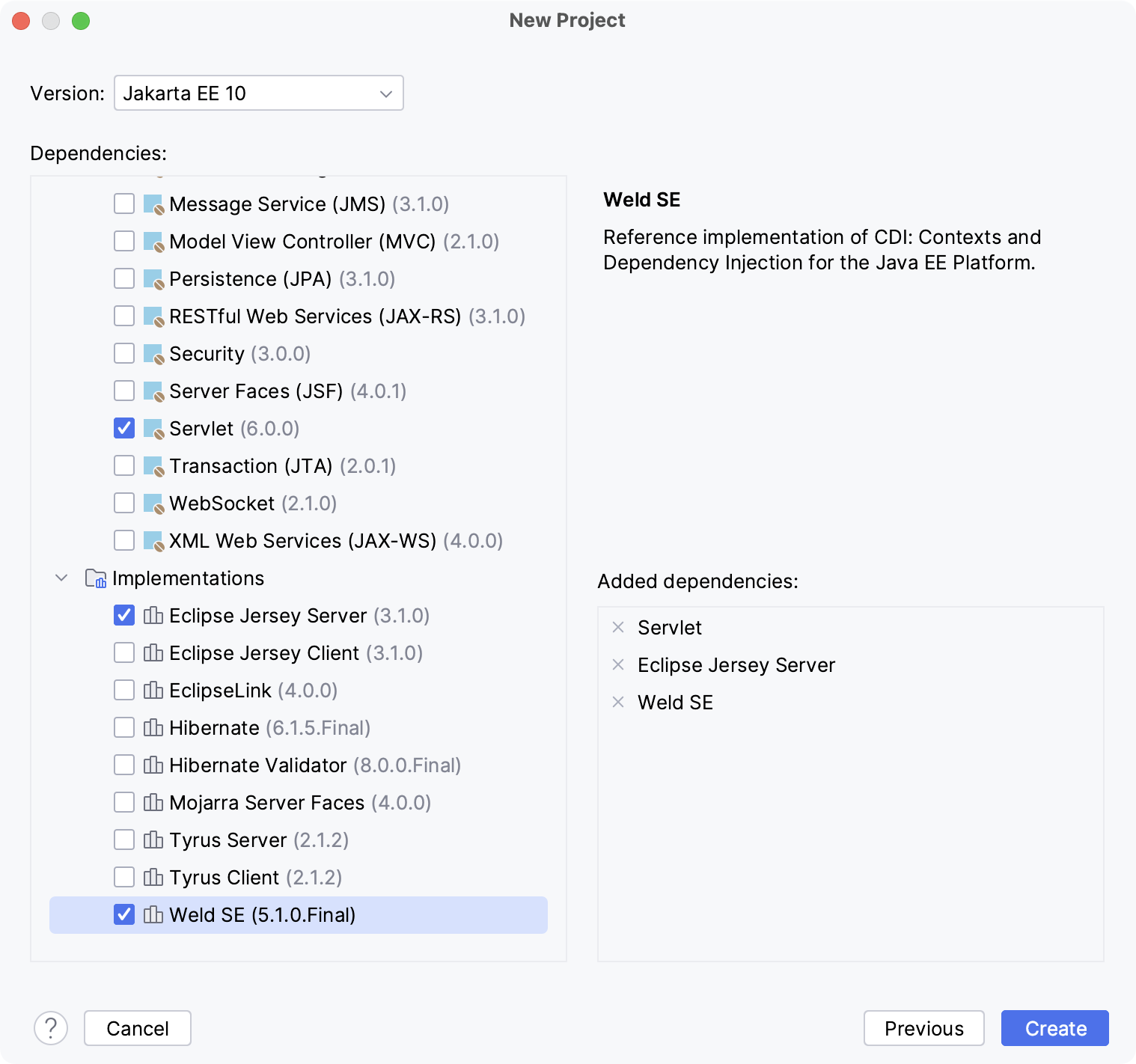Screen dimensions: 1136x1064
Task: Tick the Security (3.0.0) checkbox
Action: tap(124, 353)
